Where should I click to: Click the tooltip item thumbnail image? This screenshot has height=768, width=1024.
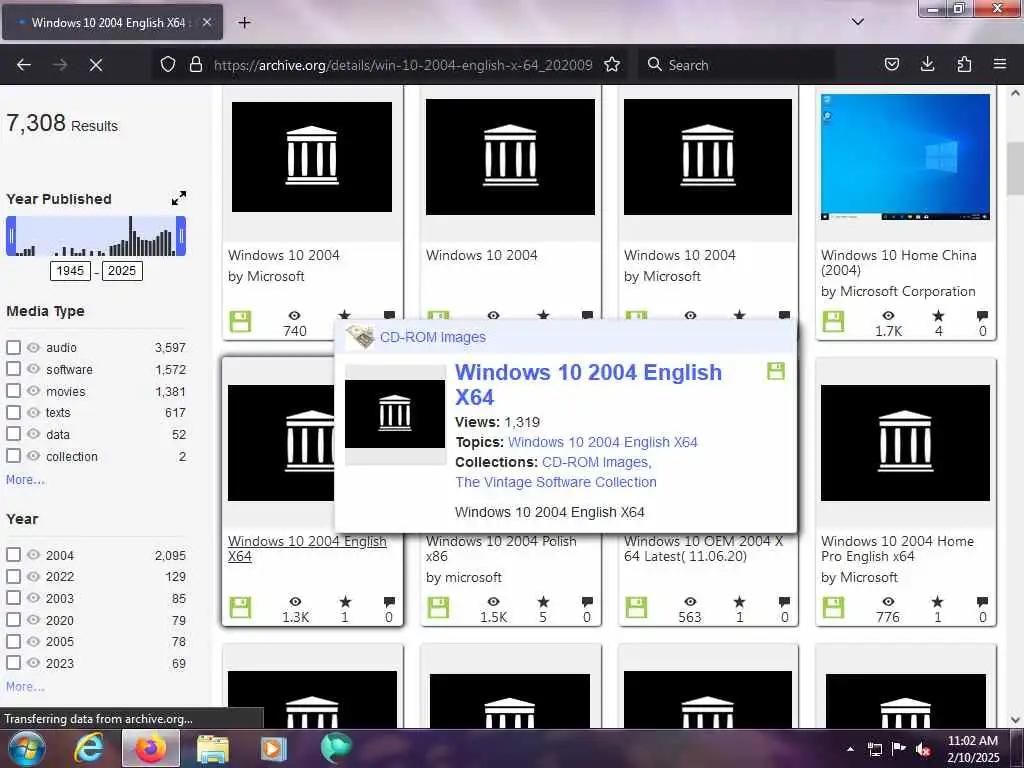click(x=394, y=414)
